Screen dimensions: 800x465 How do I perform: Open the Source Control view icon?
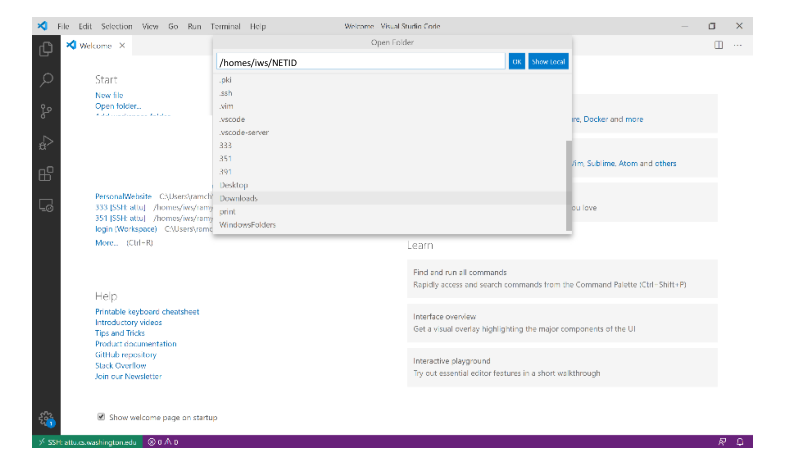[46, 111]
